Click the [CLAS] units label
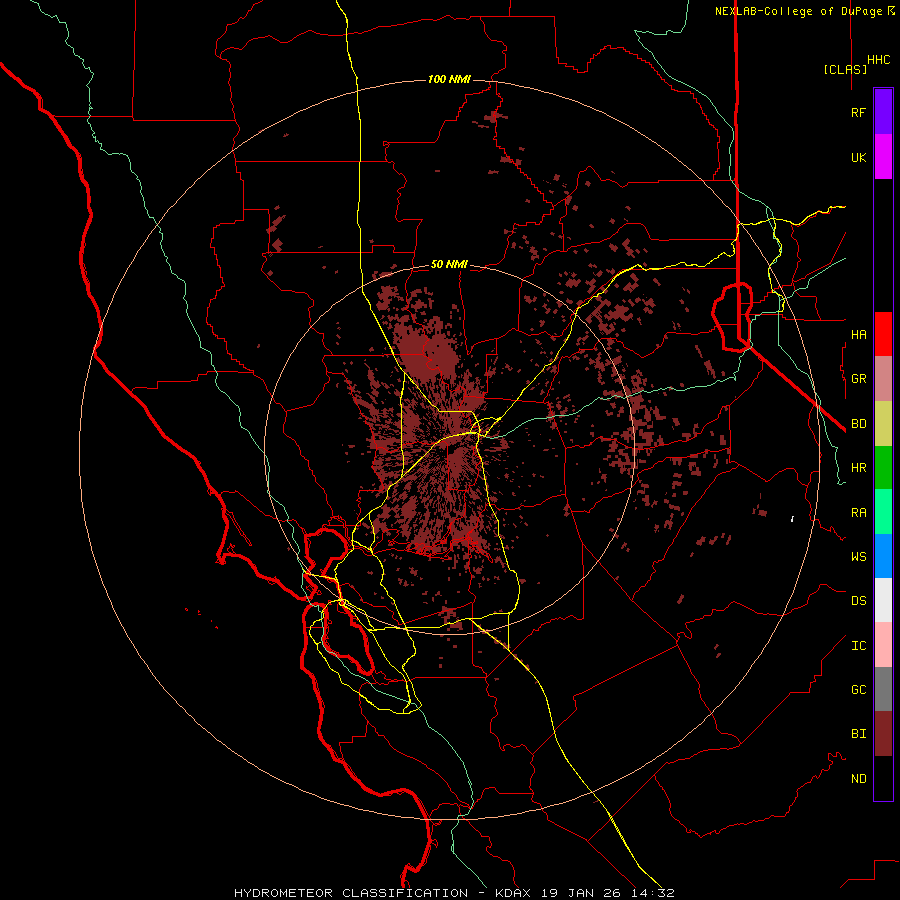This screenshot has height=900, width=900. [x=845, y=69]
